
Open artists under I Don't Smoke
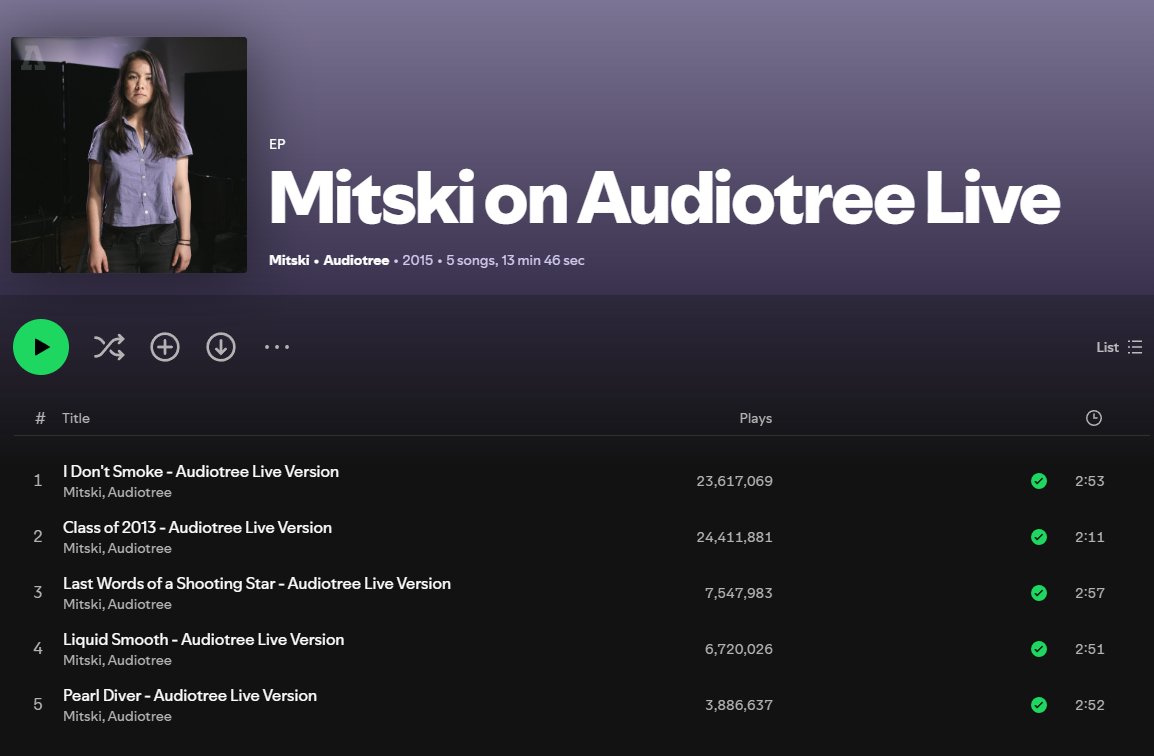click(x=117, y=492)
